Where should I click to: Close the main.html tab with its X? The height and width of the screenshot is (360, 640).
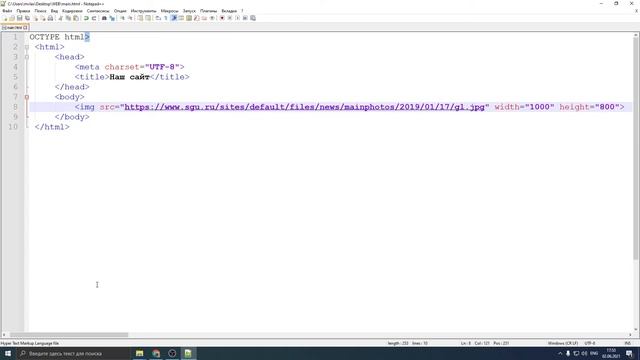(25, 27)
